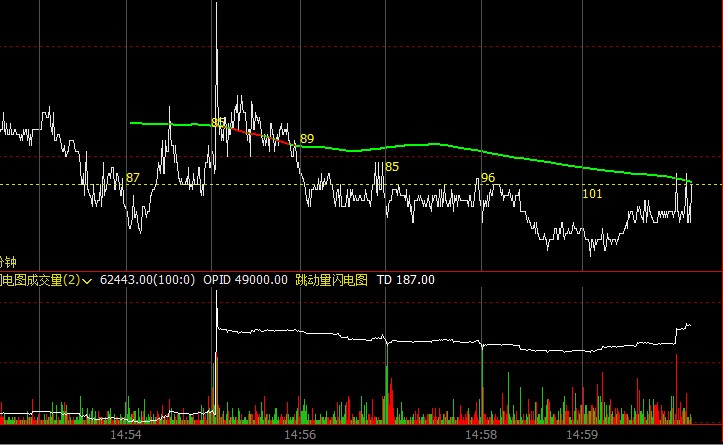This screenshot has width=723, height=445.
Task: Open the 闪电图成交量(2) indicator dropdown chevron
Action: pos(87,281)
